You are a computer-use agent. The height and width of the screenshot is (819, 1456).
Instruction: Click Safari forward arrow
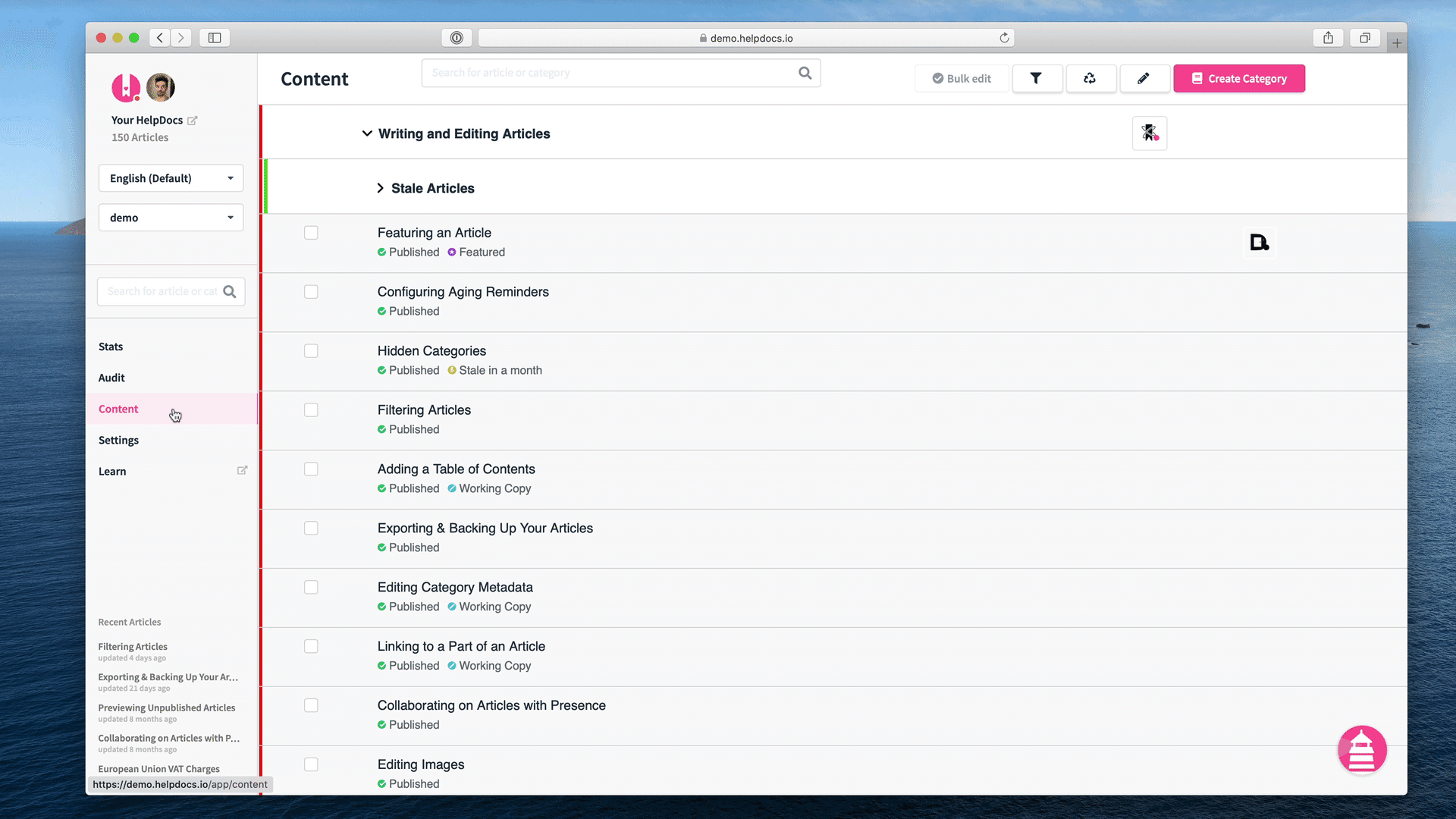coord(181,38)
